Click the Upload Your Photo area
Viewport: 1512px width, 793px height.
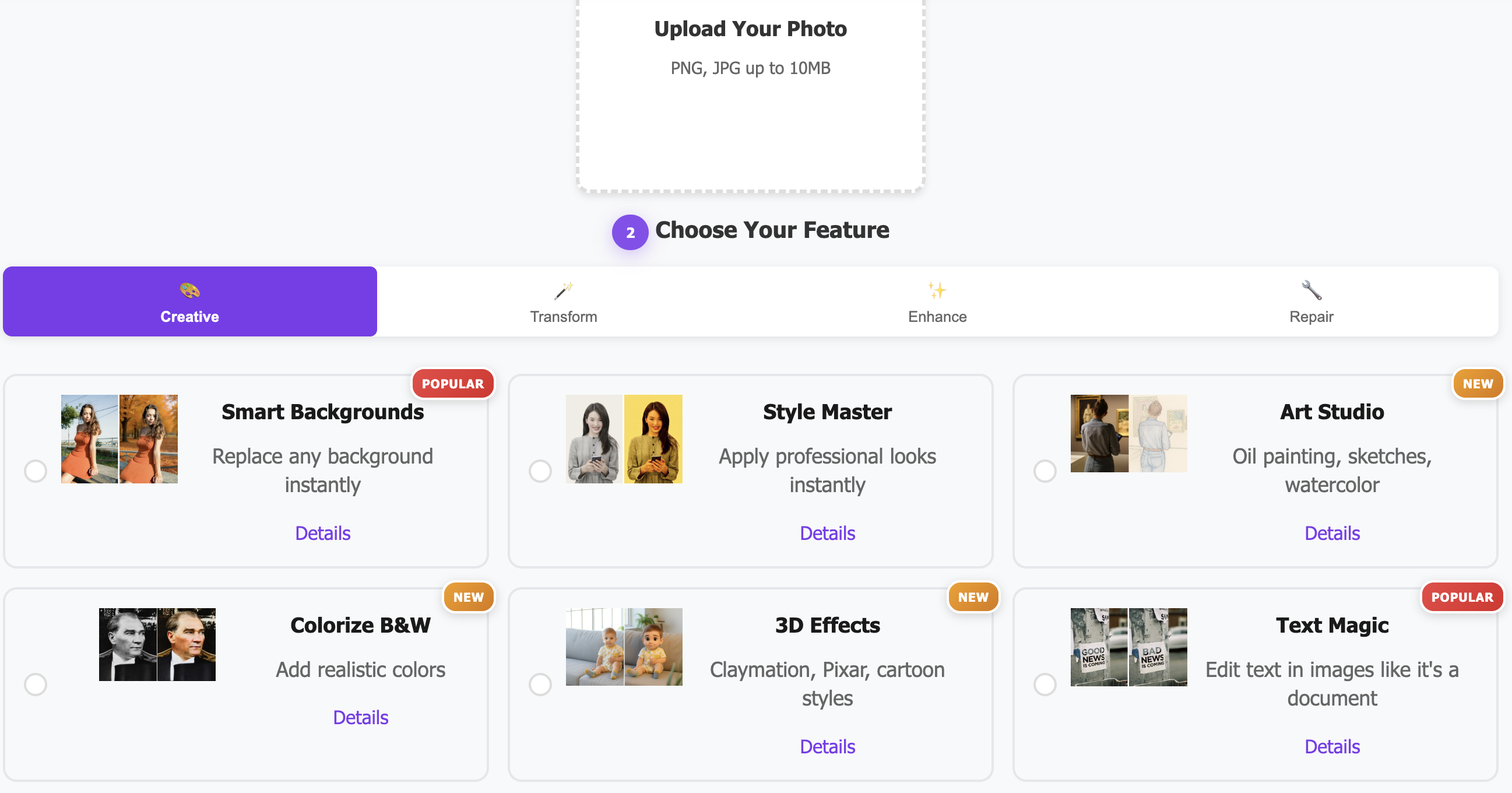coord(750,94)
